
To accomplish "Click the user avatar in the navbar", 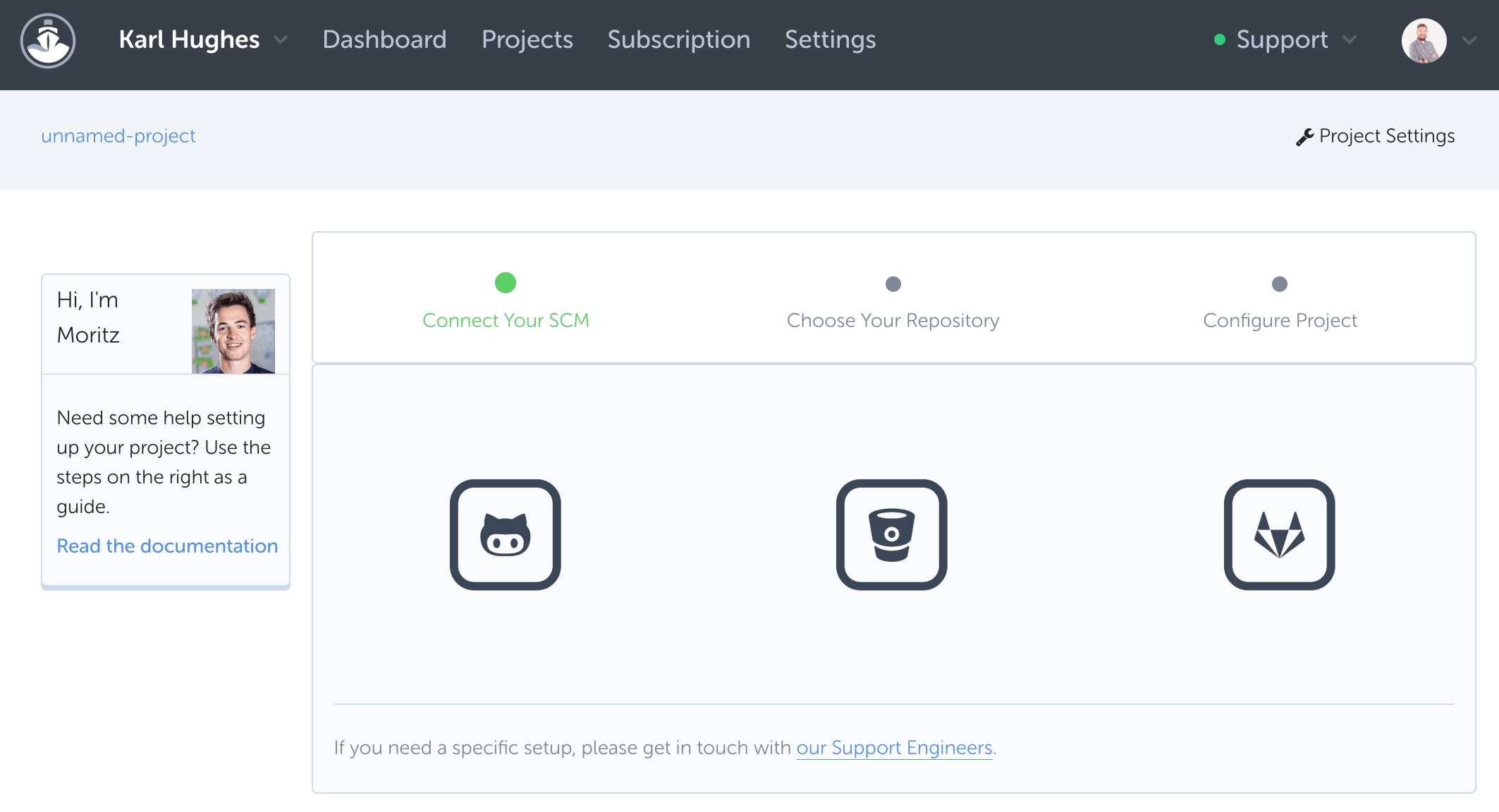I will coord(1424,41).
